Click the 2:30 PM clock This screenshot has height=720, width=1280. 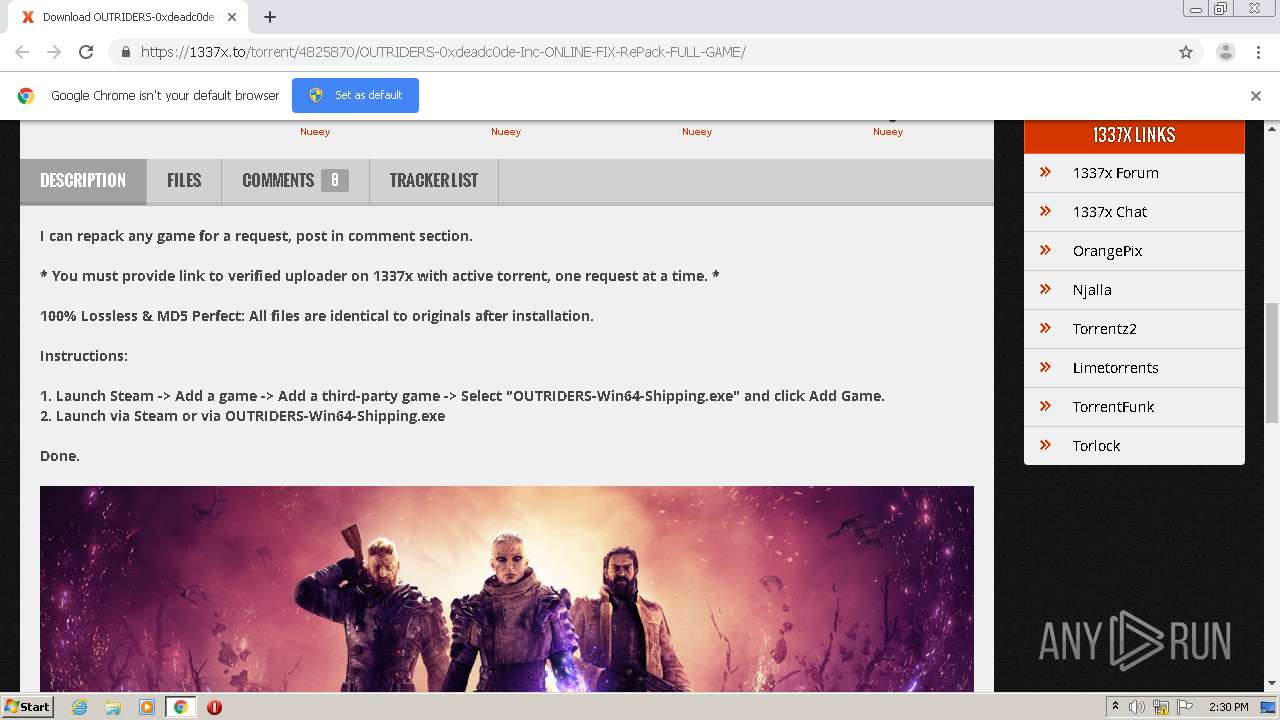tap(1228, 707)
